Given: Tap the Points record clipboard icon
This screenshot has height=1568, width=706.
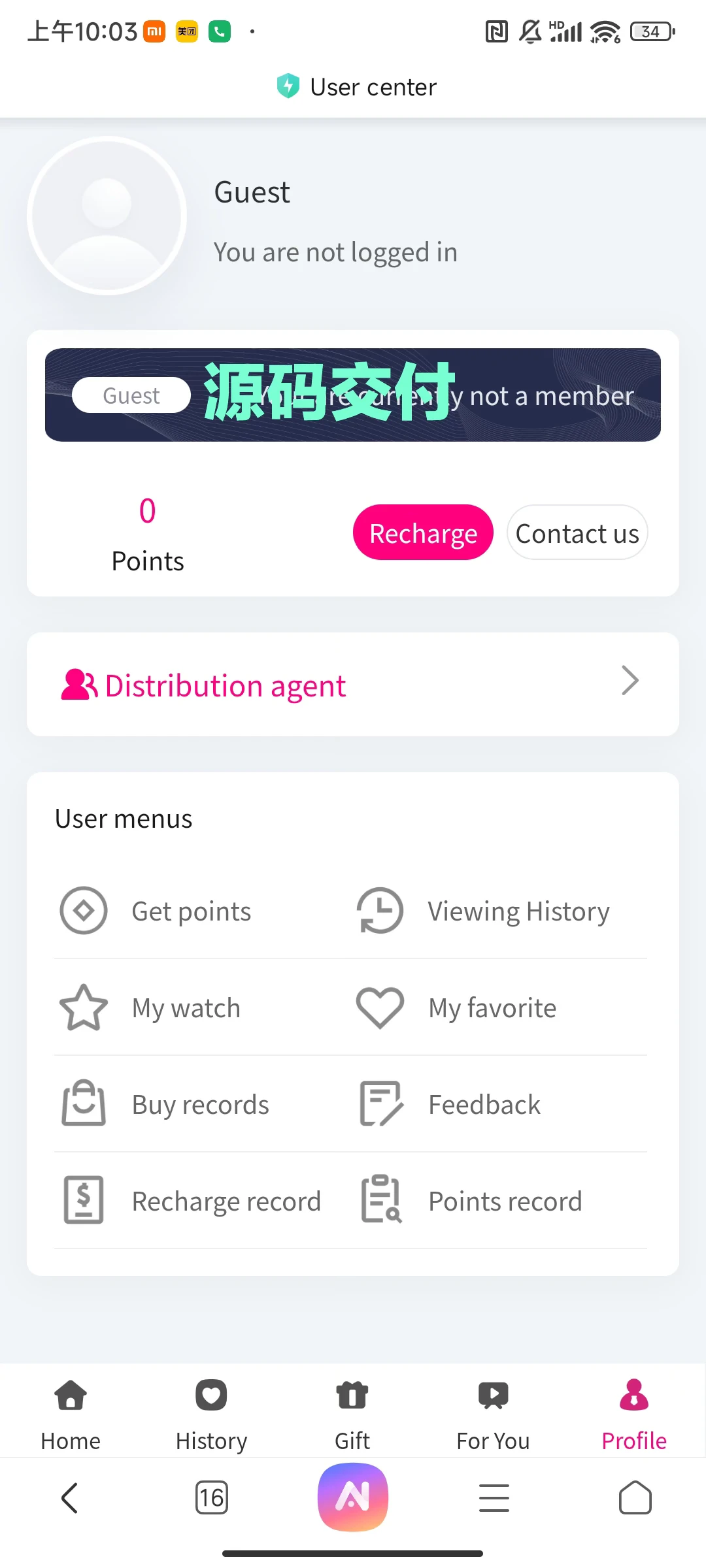Looking at the screenshot, I should pos(381,1199).
